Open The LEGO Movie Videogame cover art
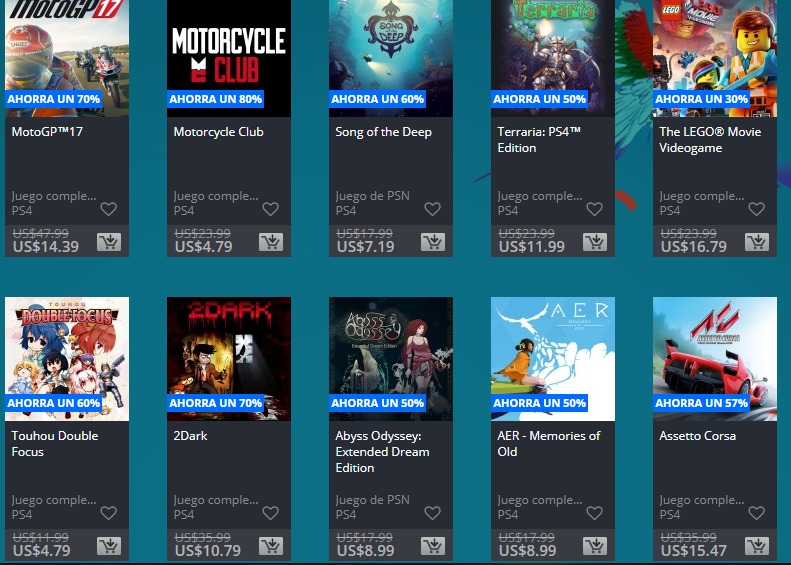The width and height of the screenshot is (791, 565). pos(715,58)
